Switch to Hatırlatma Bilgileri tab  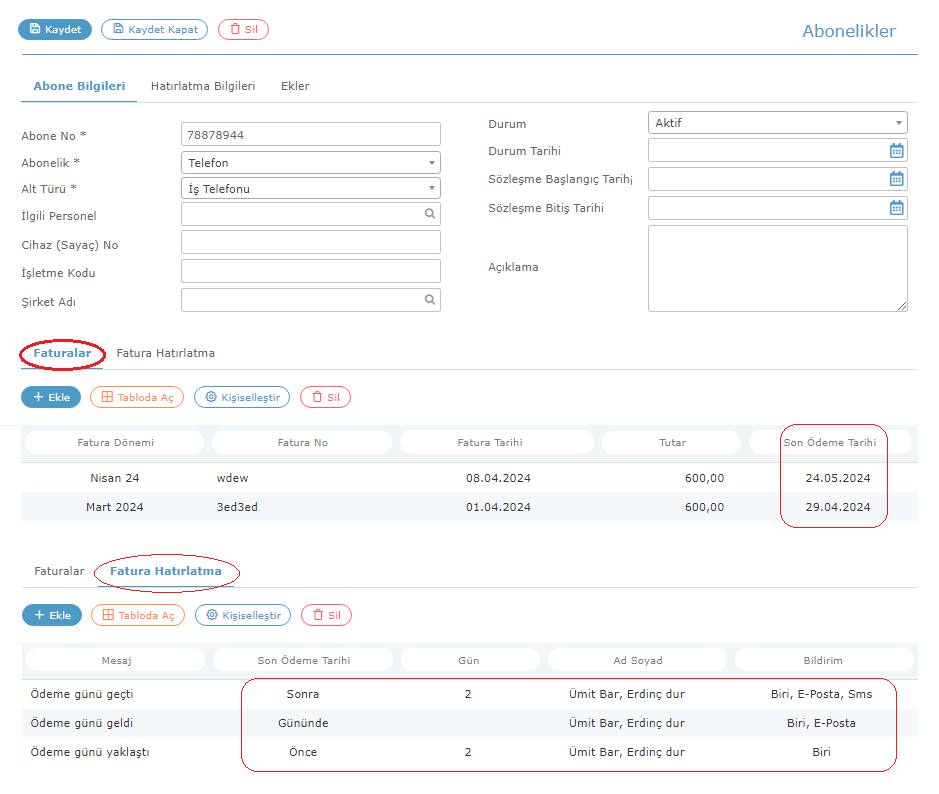(x=203, y=86)
